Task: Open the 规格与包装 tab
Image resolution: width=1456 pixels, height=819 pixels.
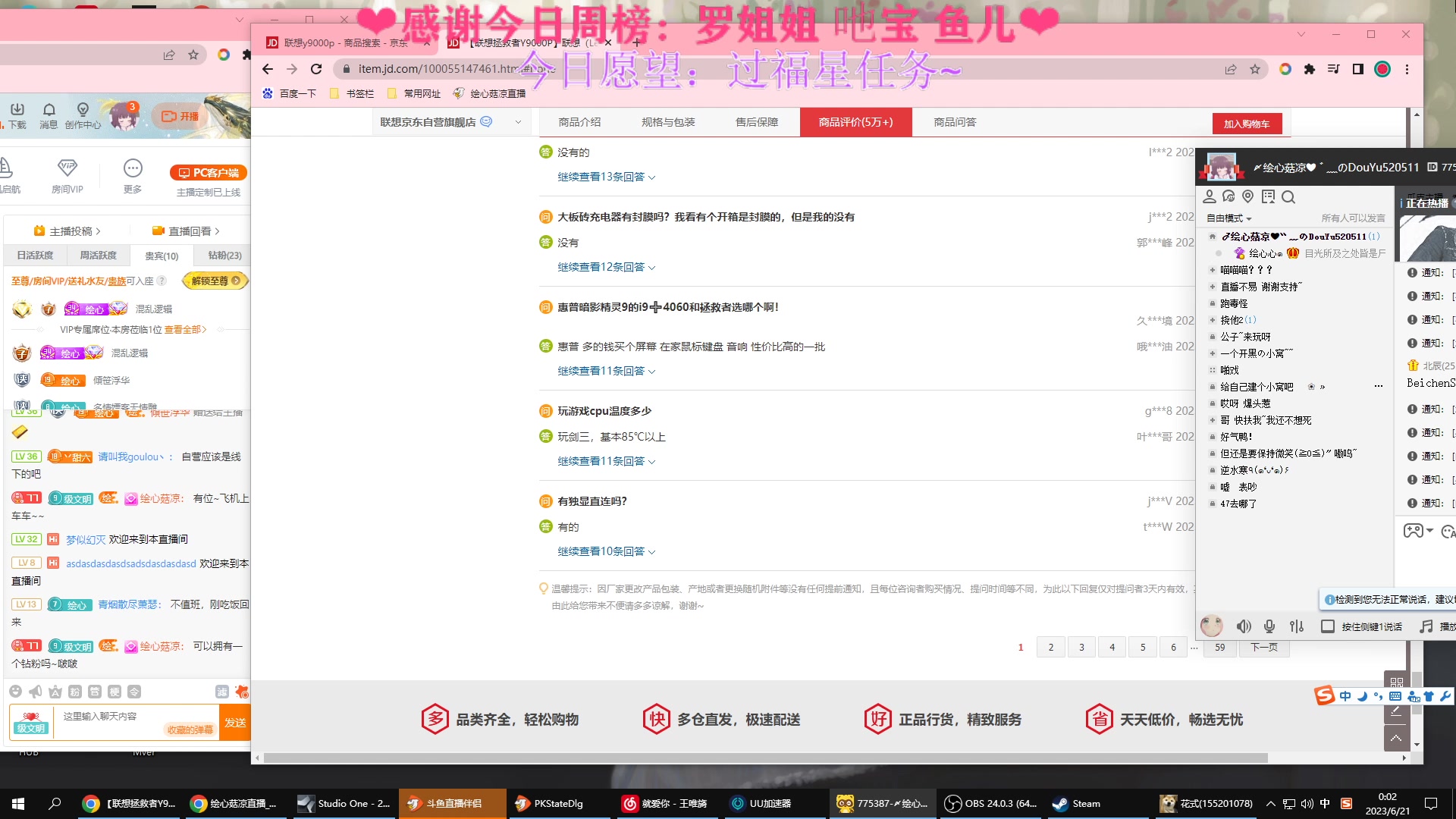Action: 668,122
